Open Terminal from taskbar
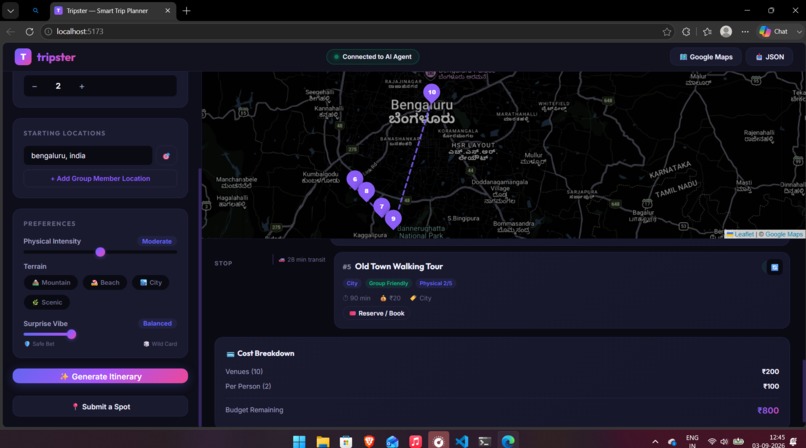 click(x=485, y=441)
